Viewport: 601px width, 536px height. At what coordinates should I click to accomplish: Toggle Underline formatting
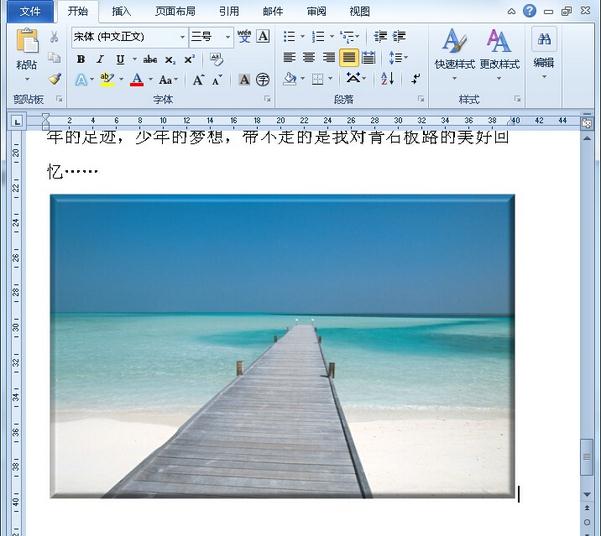coord(120,59)
